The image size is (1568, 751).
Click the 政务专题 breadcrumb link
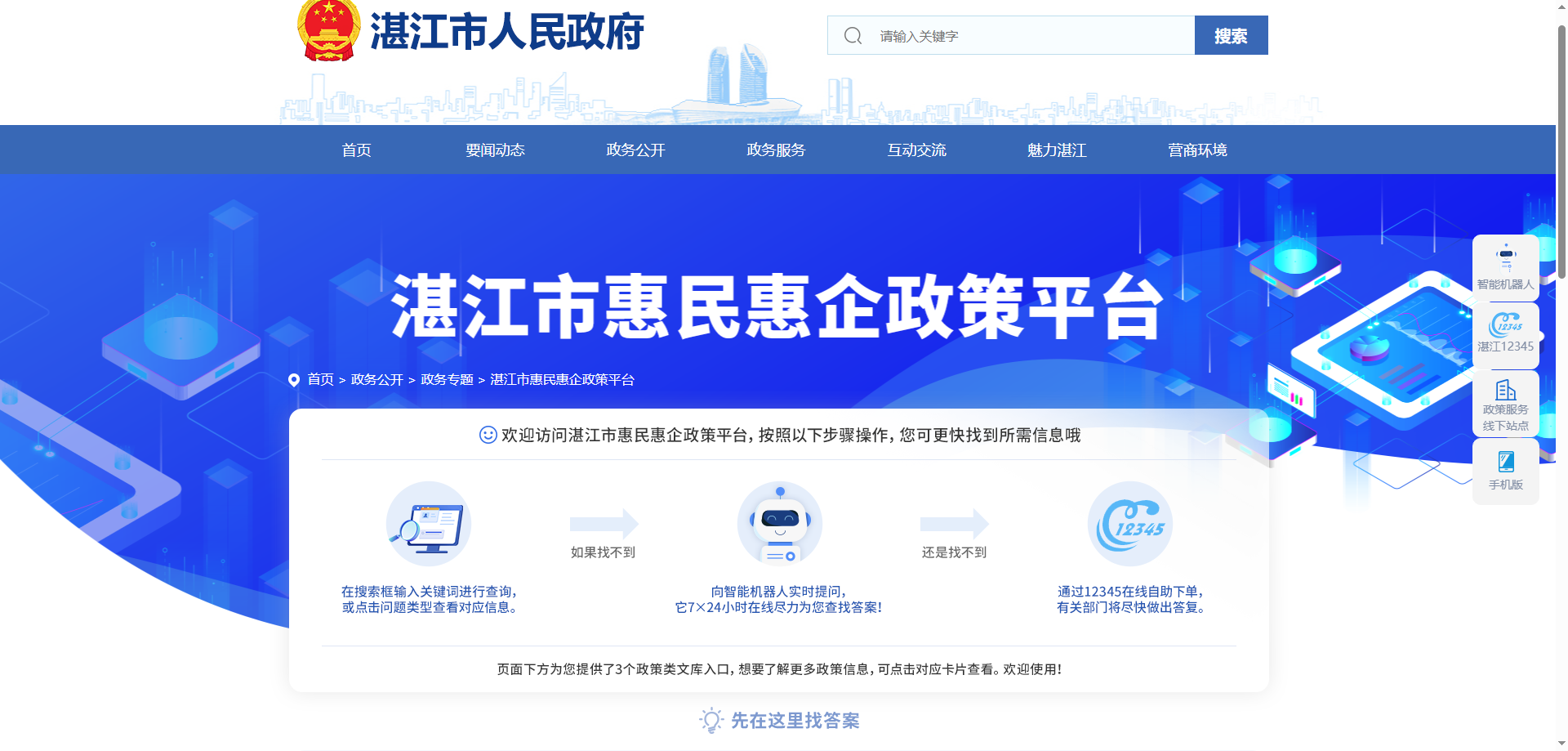pyautogui.click(x=447, y=380)
